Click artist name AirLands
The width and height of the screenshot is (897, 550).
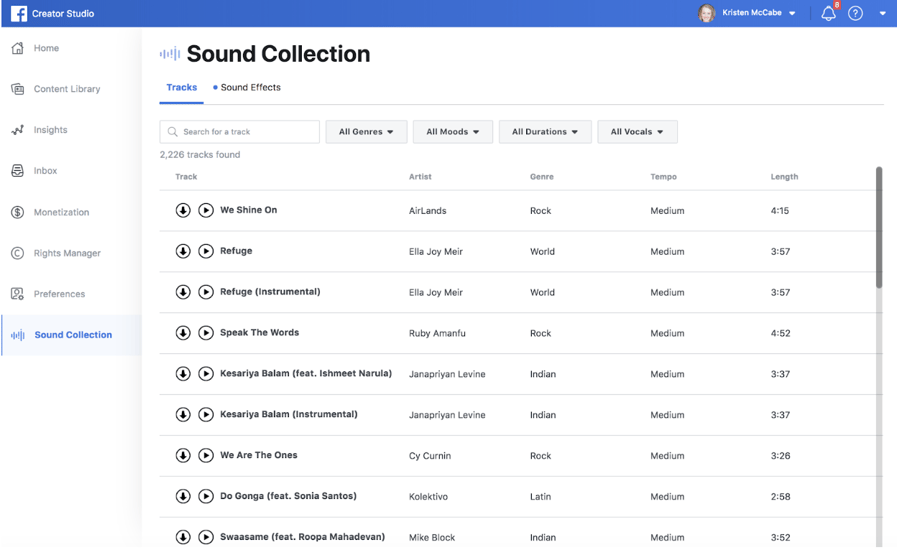(x=427, y=211)
